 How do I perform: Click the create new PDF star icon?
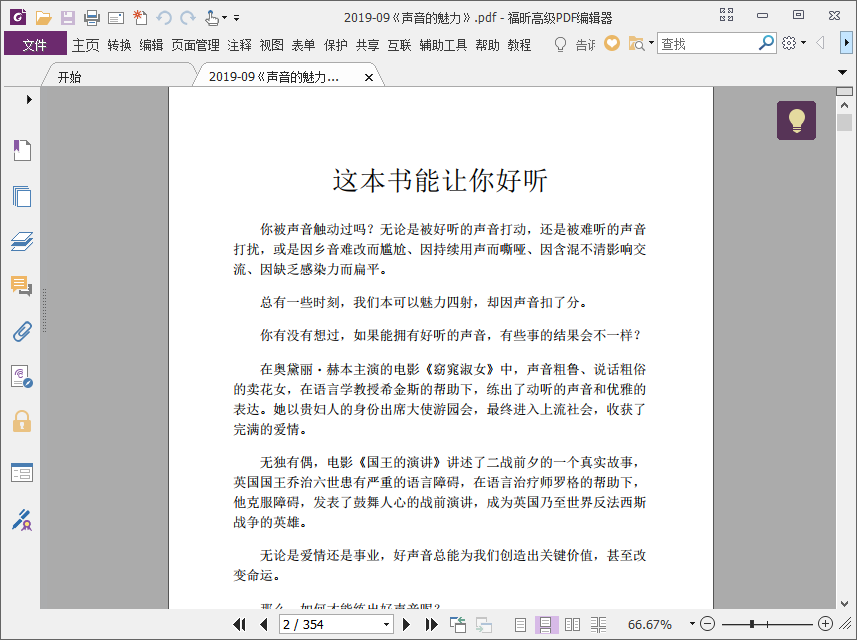coord(140,17)
